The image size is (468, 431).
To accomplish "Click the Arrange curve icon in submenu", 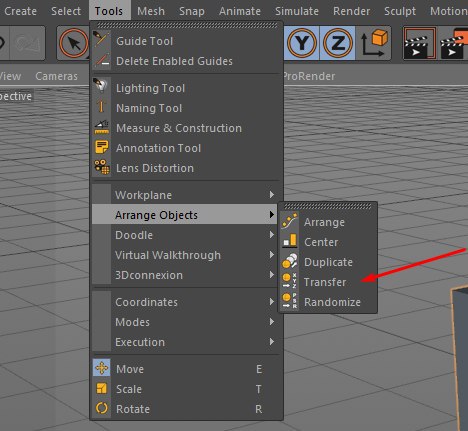I will 289,222.
